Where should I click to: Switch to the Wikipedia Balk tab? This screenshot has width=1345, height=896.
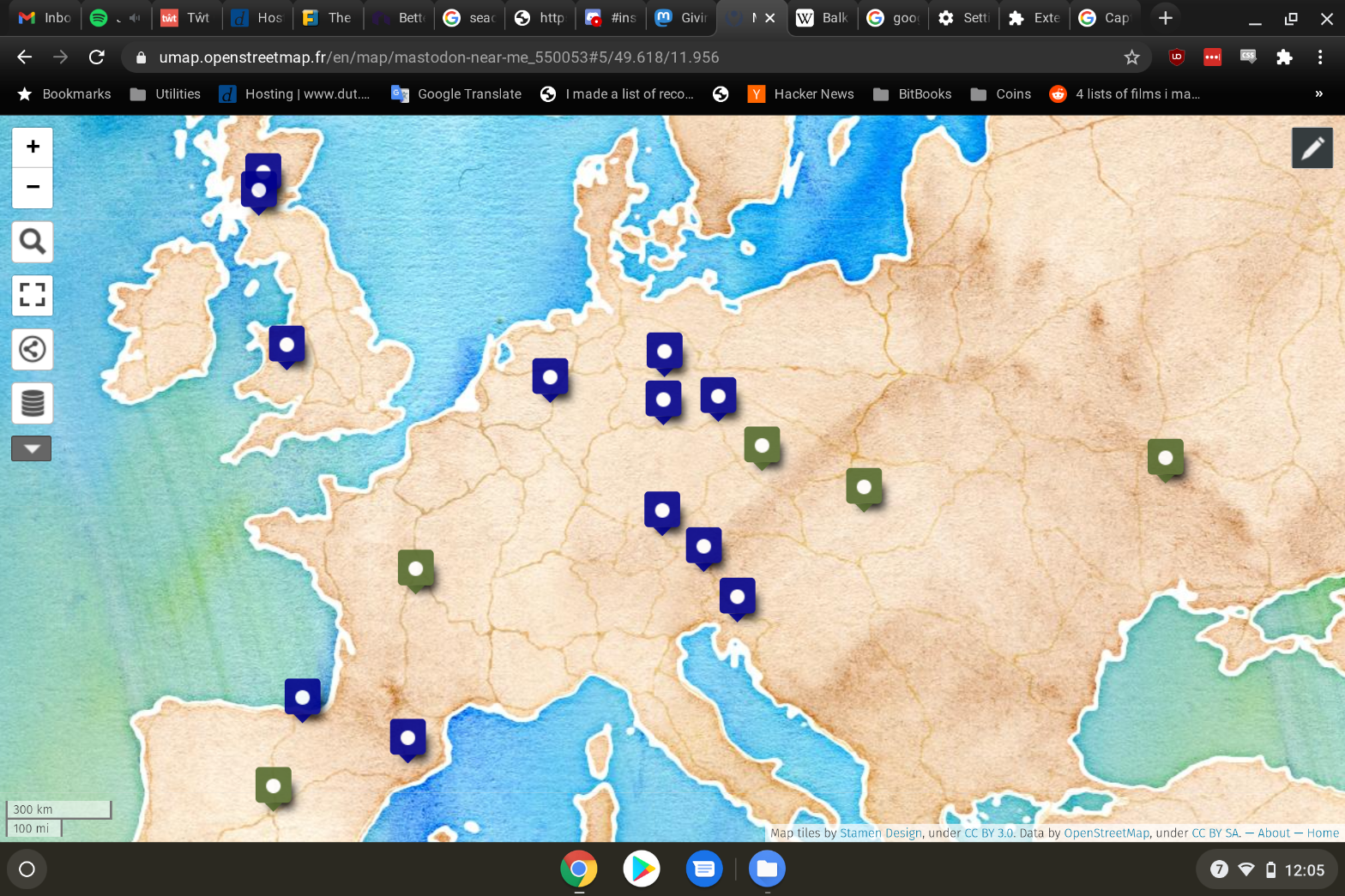(x=823, y=17)
